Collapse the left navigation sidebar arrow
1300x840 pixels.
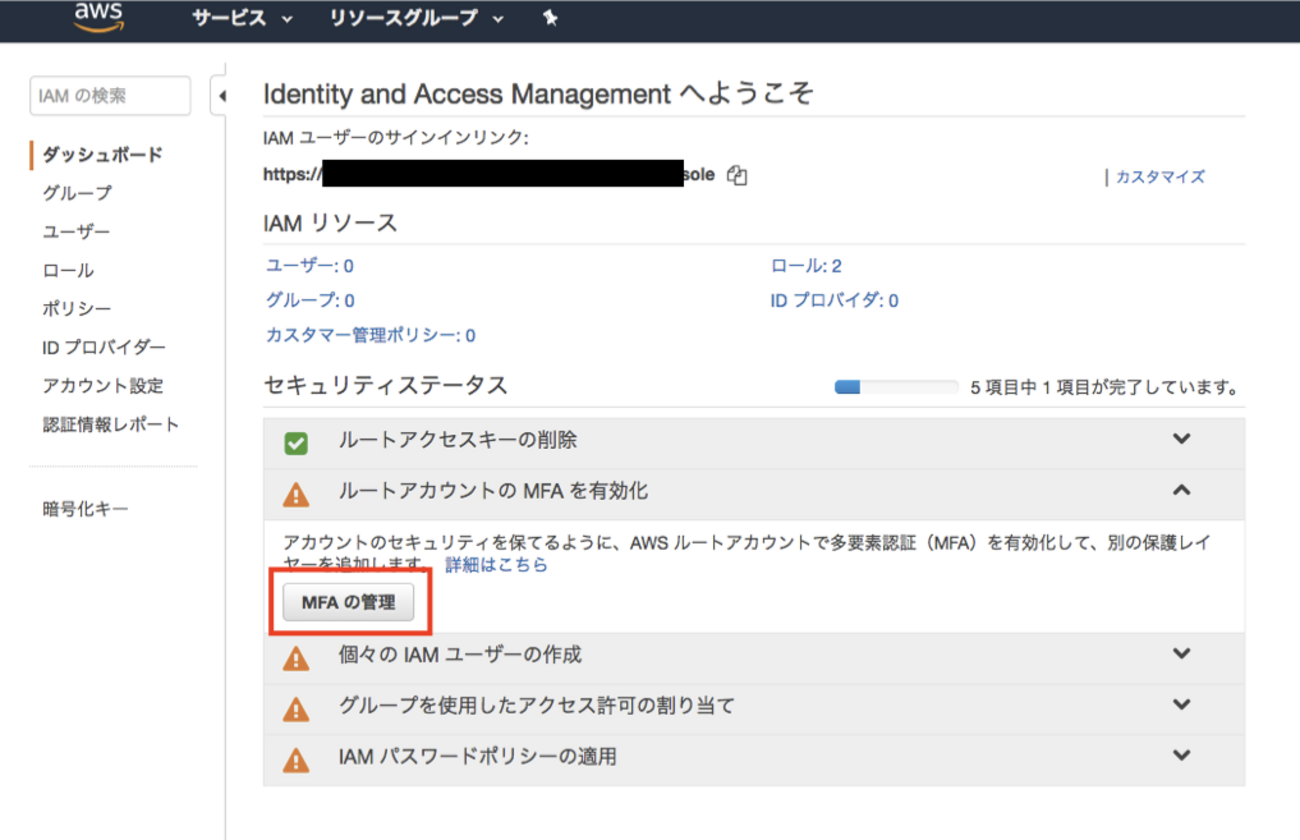click(221, 96)
